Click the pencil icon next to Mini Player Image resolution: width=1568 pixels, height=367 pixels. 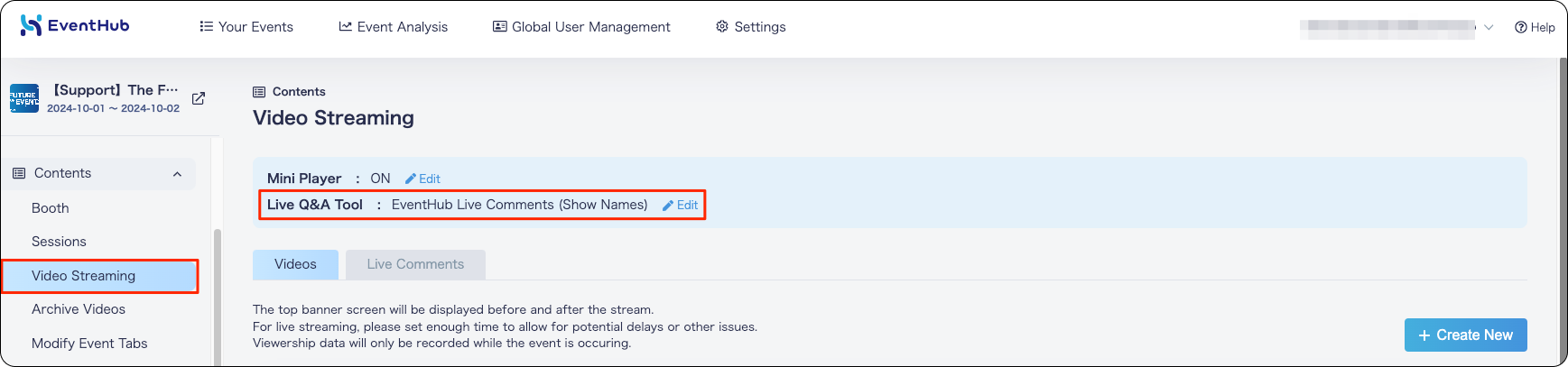tap(411, 179)
